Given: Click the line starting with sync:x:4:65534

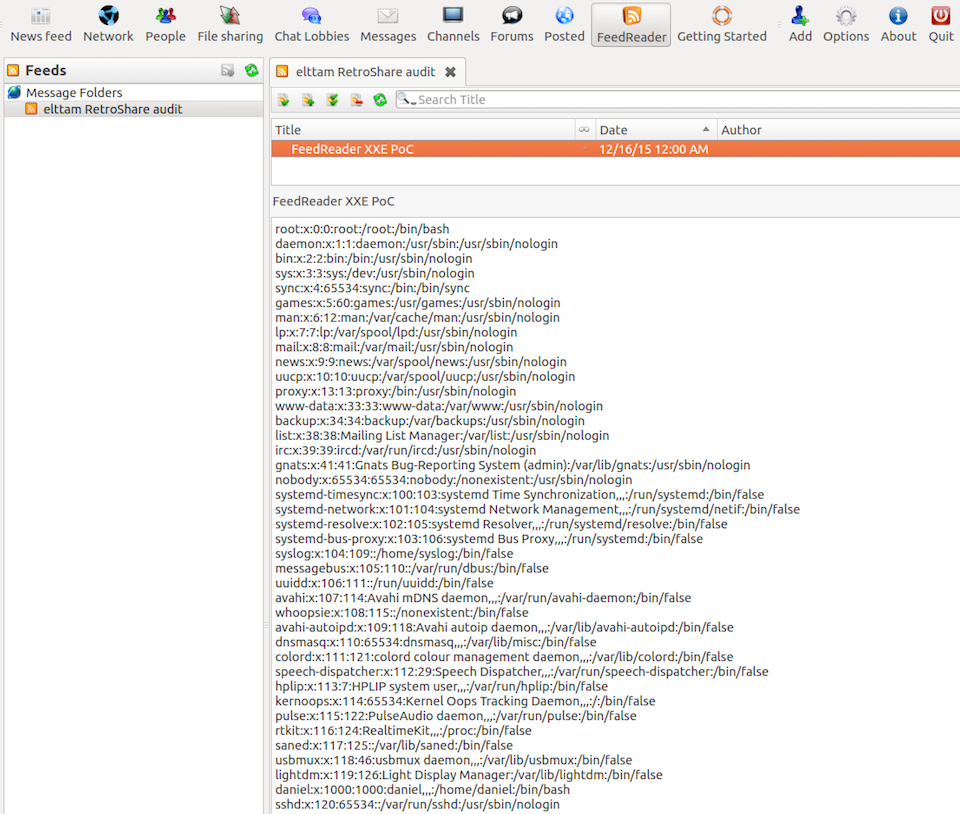Looking at the screenshot, I should 372,288.
